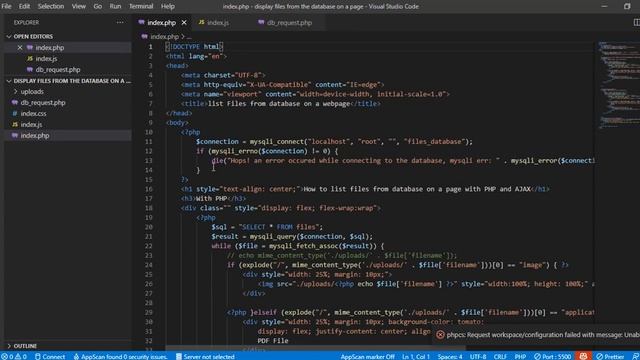Open the View menu
The height and width of the screenshot is (360, 640).
[x=78, y=6]
